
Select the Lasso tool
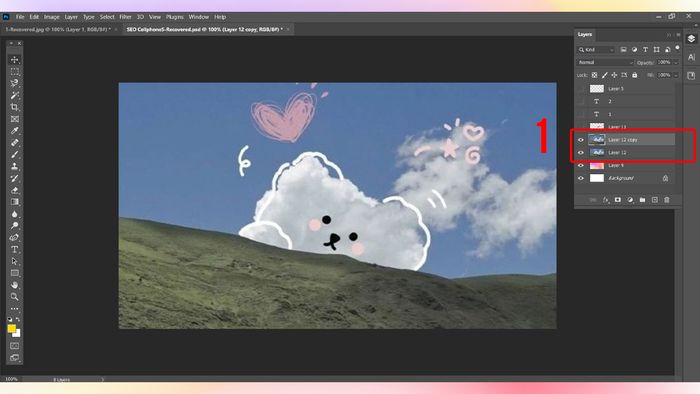15,83
